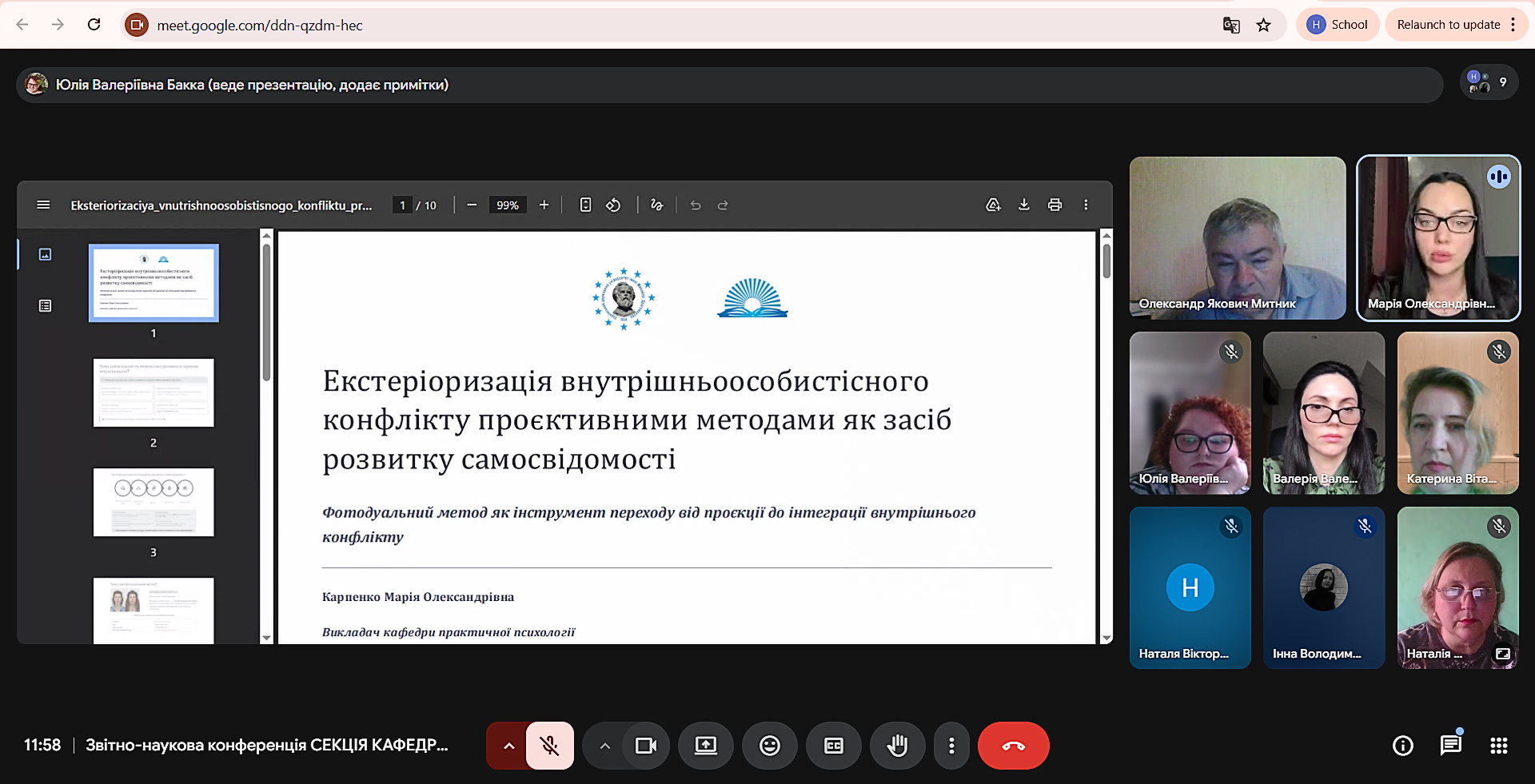This screenshot has height=784, width=1535.
Task: Fit the PDF to page
Action: [x=585, y=205]
